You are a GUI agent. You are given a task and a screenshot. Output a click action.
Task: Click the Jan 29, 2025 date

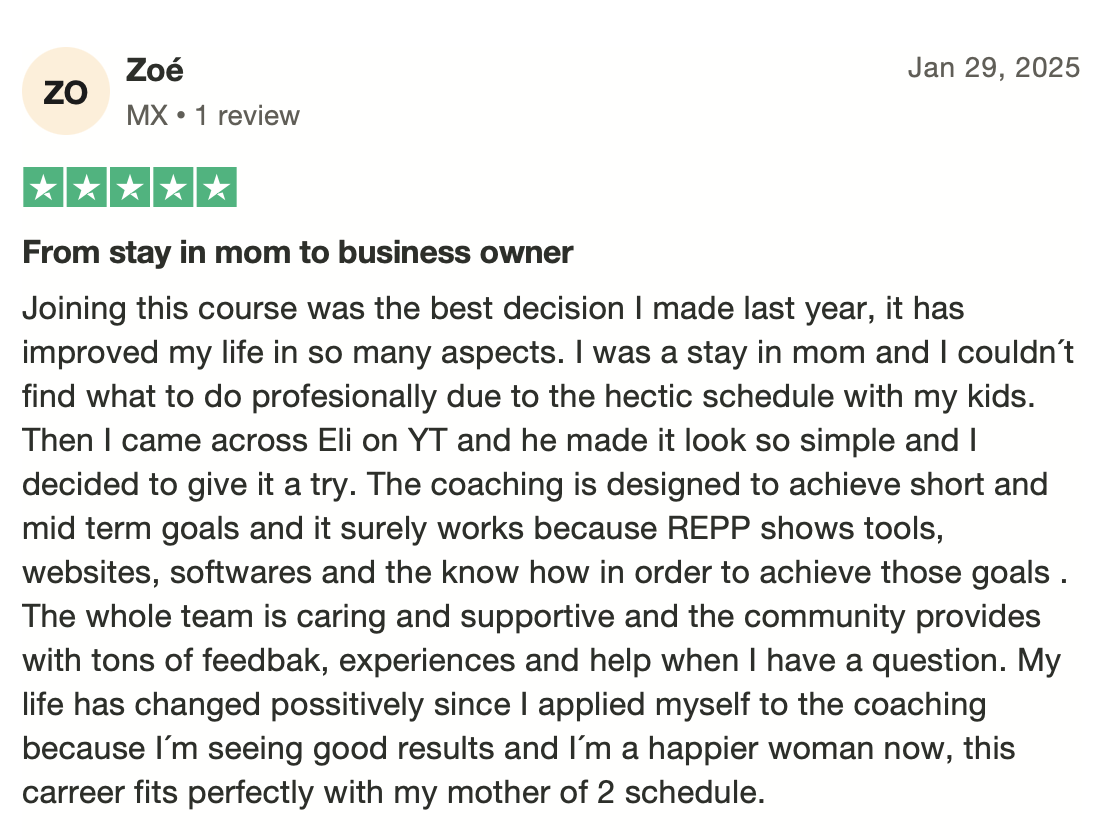point(994,68)
